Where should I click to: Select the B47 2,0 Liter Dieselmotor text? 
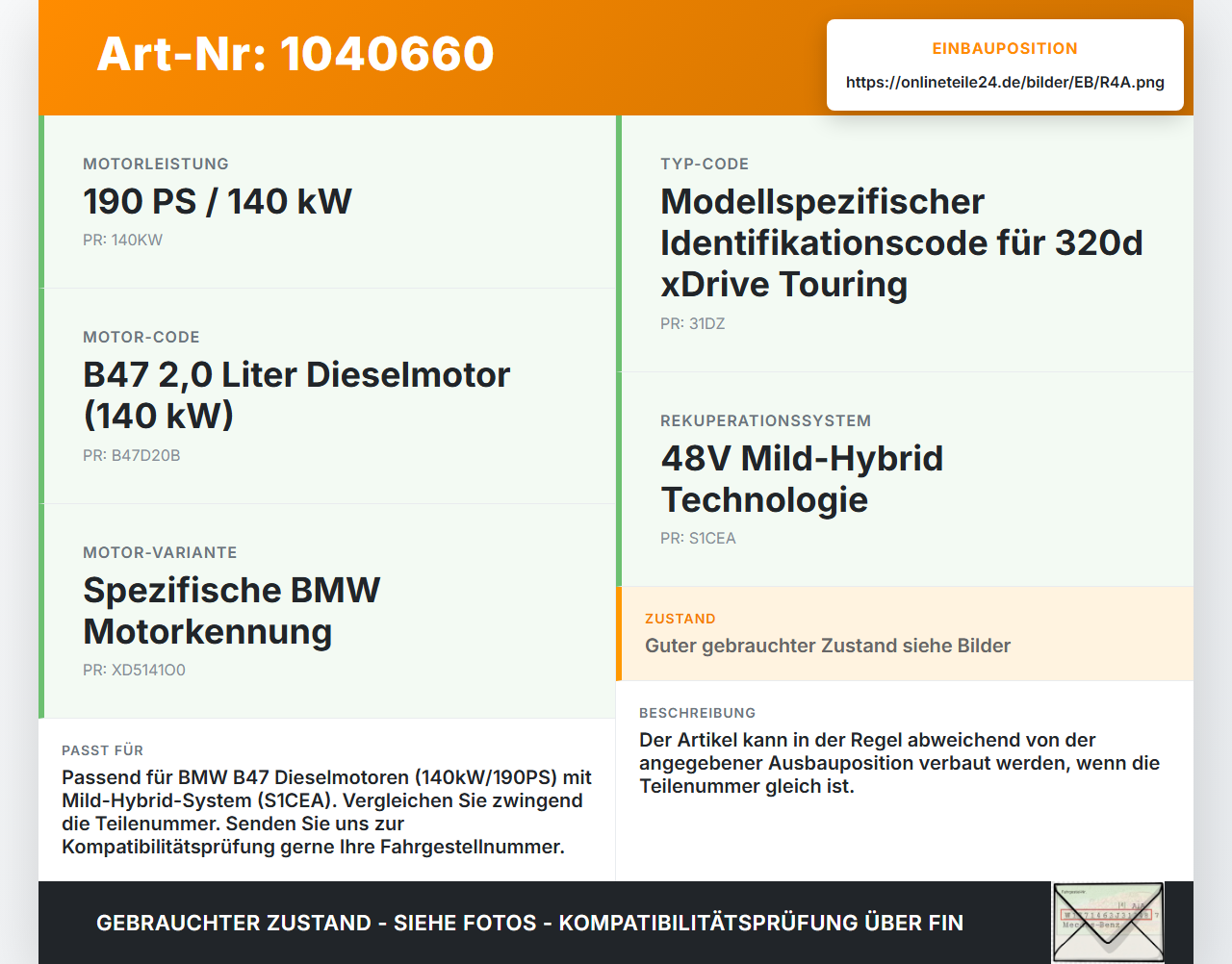[296, 395]
